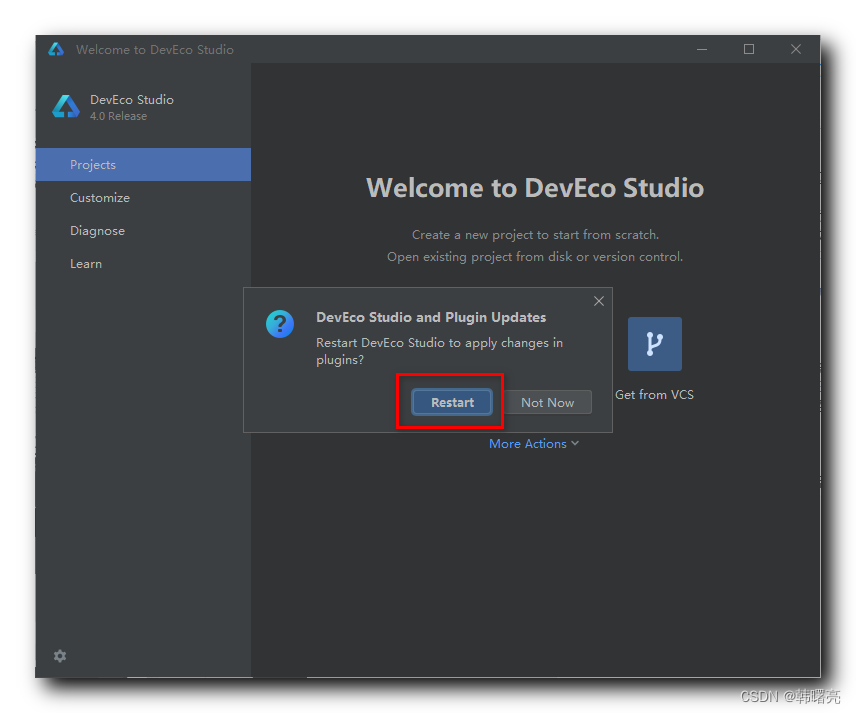Click the Get from VCS text label
The height and width of the screenshot is (713, 856).
[x=654, y=395]
